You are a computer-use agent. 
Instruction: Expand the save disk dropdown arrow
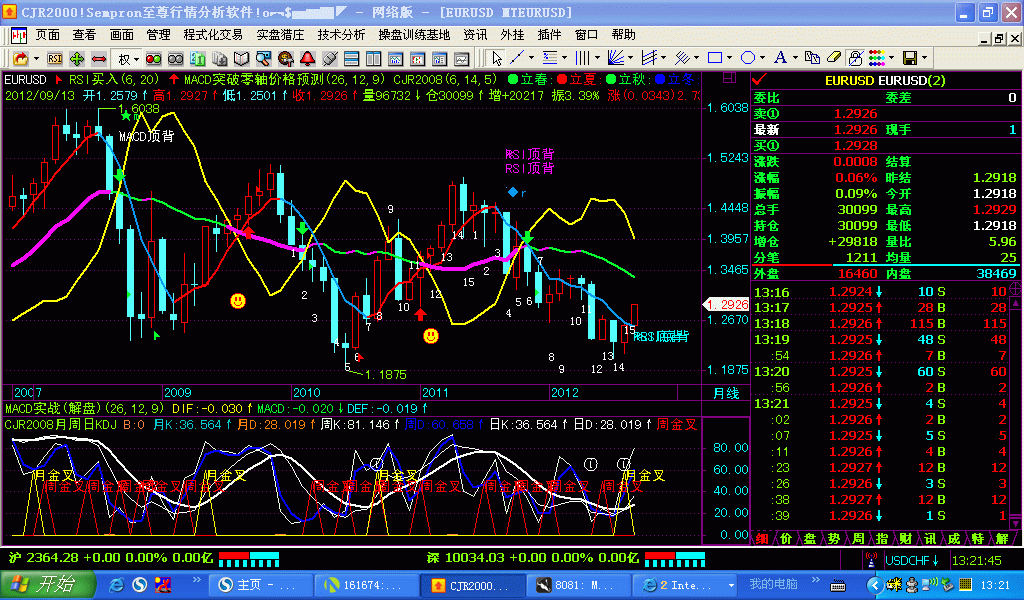point(926,58)
